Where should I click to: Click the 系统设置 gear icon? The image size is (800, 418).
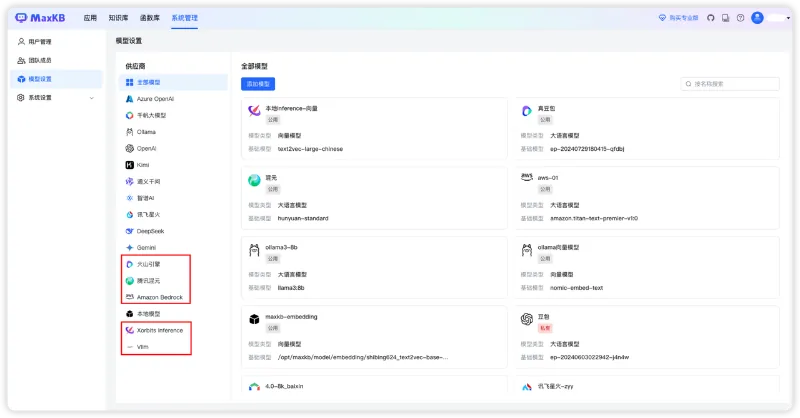21,97
